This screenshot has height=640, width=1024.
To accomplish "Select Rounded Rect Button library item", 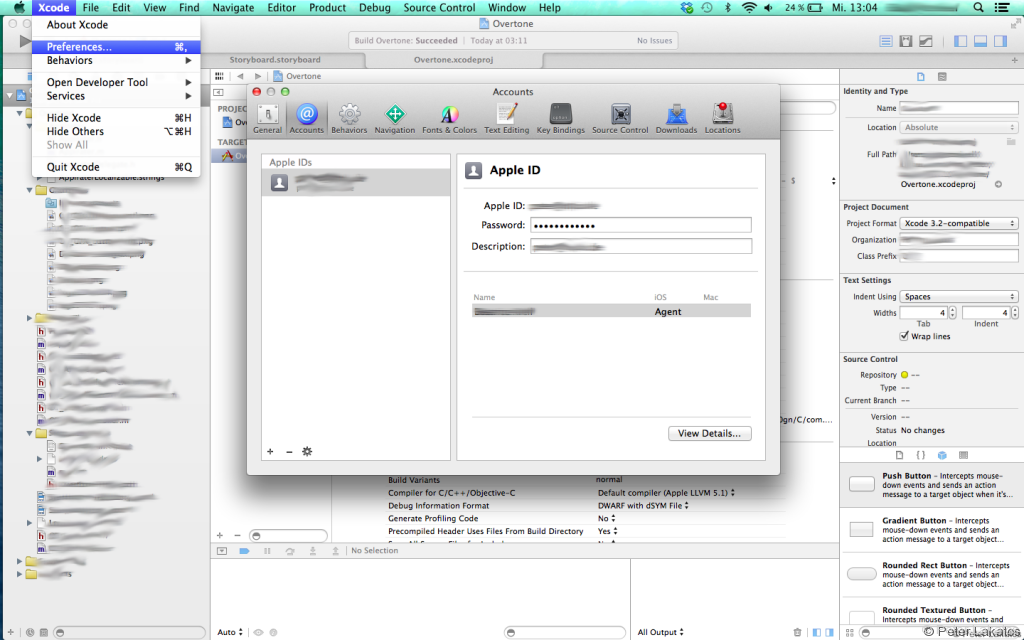I will (x=932, y=575).
